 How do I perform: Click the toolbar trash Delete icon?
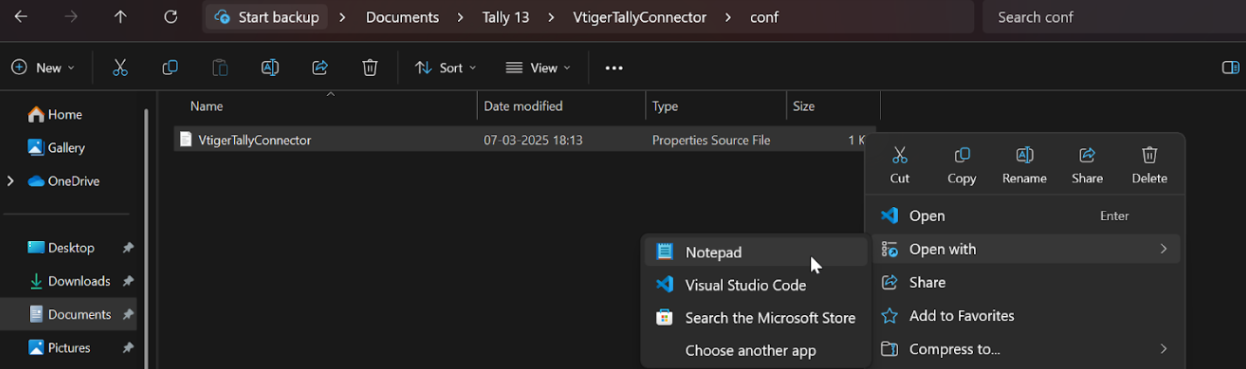point(370,67)
